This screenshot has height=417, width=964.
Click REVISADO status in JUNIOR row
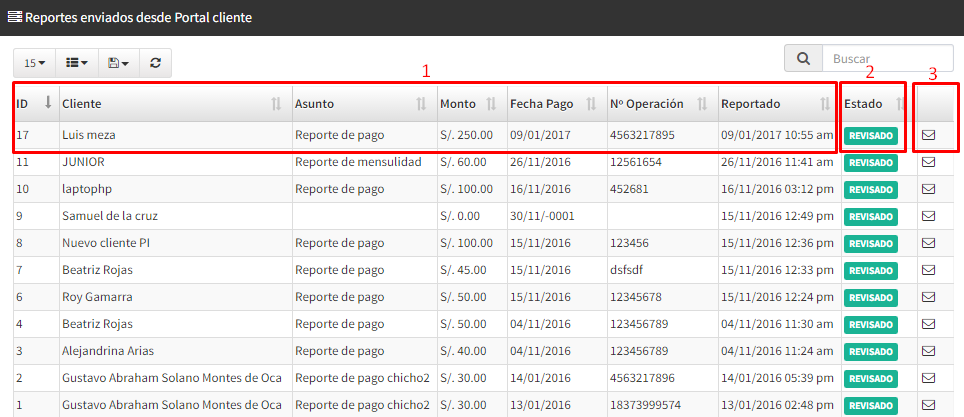coord(871,162)
